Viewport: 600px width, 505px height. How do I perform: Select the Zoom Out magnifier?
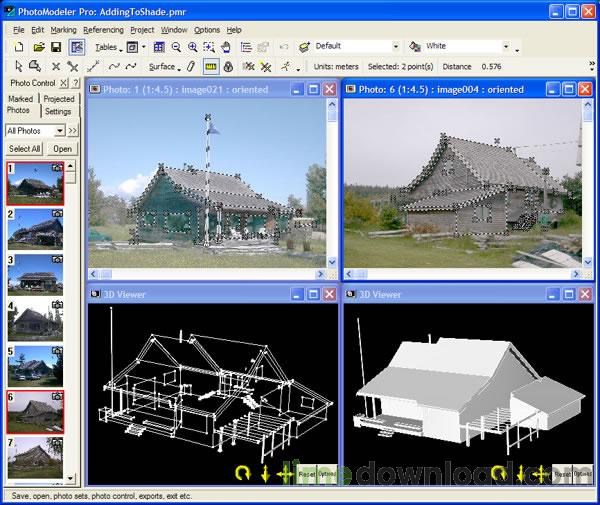click(x=176, y=47)
